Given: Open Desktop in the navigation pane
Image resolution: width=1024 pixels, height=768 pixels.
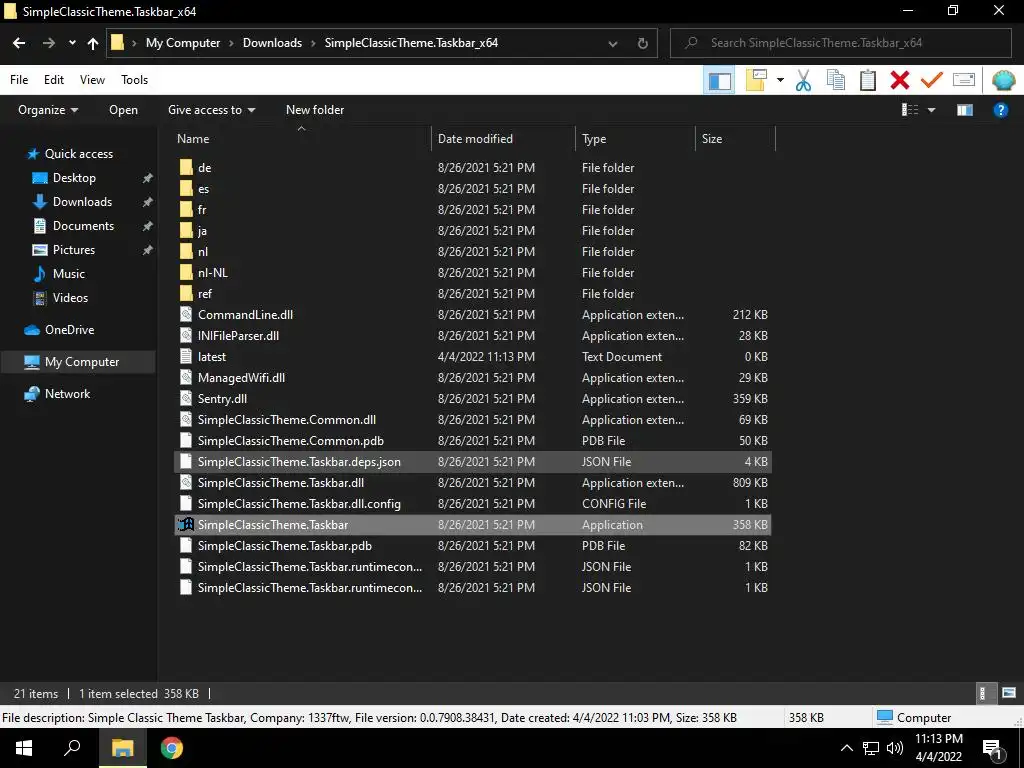Looking at the screenshot, I should pyautogui.click(x=74, y=178).
